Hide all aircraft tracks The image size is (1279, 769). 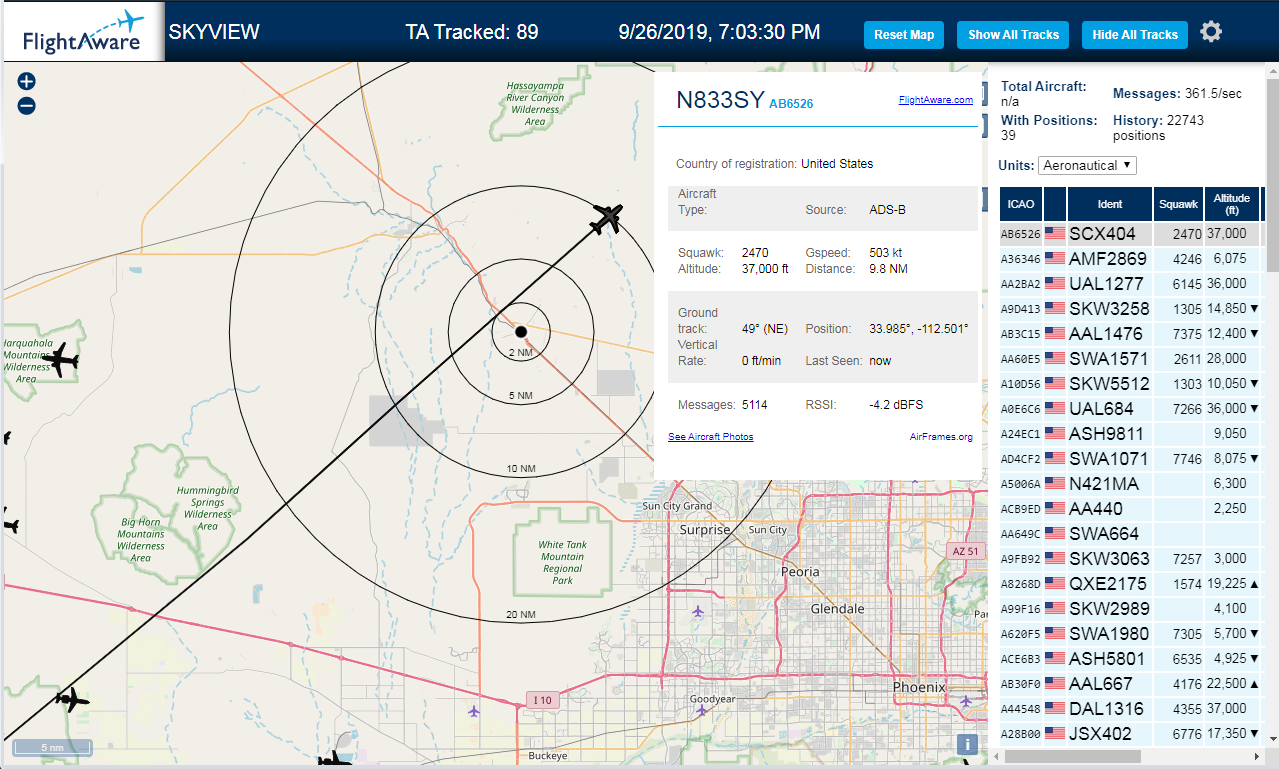[x=1135, y=34]
